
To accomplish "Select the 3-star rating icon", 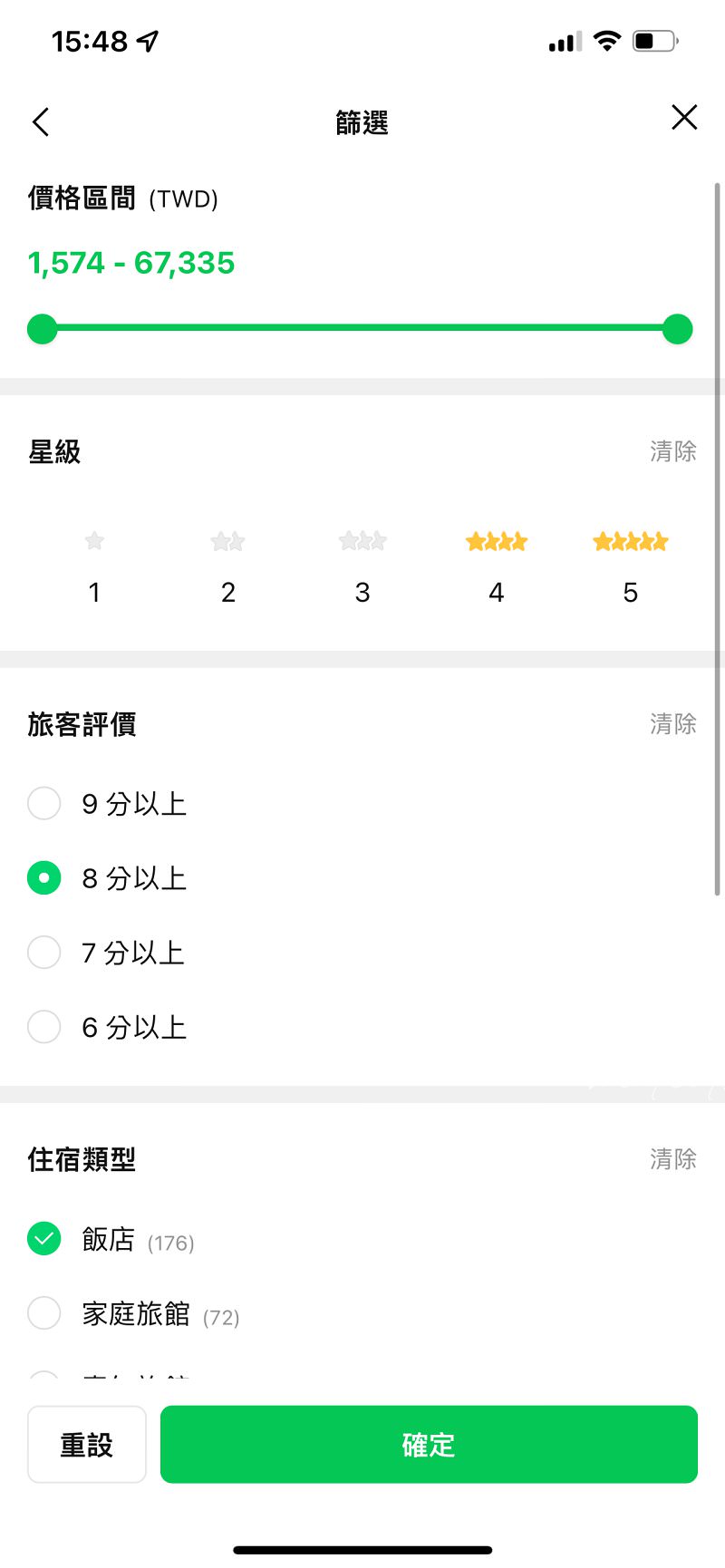I will click(362, 541).
